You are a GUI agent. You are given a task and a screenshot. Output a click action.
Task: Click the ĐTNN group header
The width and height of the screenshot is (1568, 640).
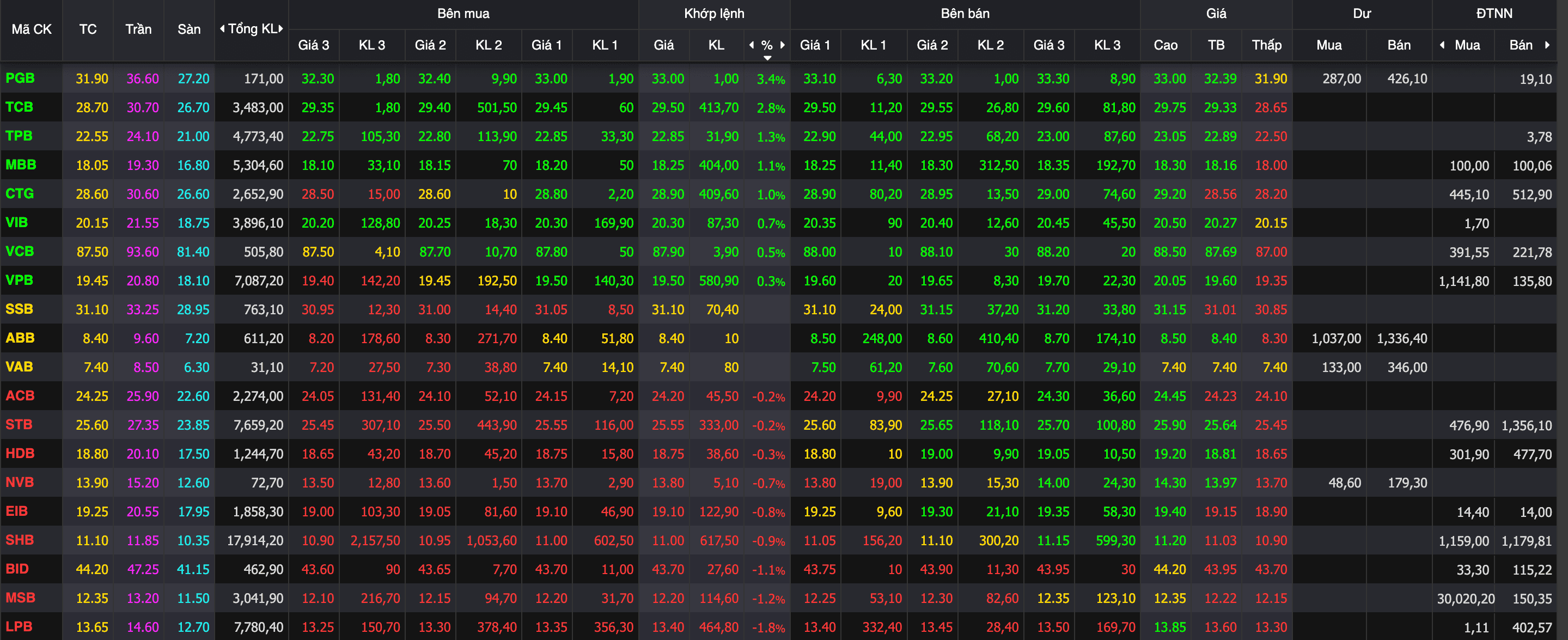pos(1494,14)
